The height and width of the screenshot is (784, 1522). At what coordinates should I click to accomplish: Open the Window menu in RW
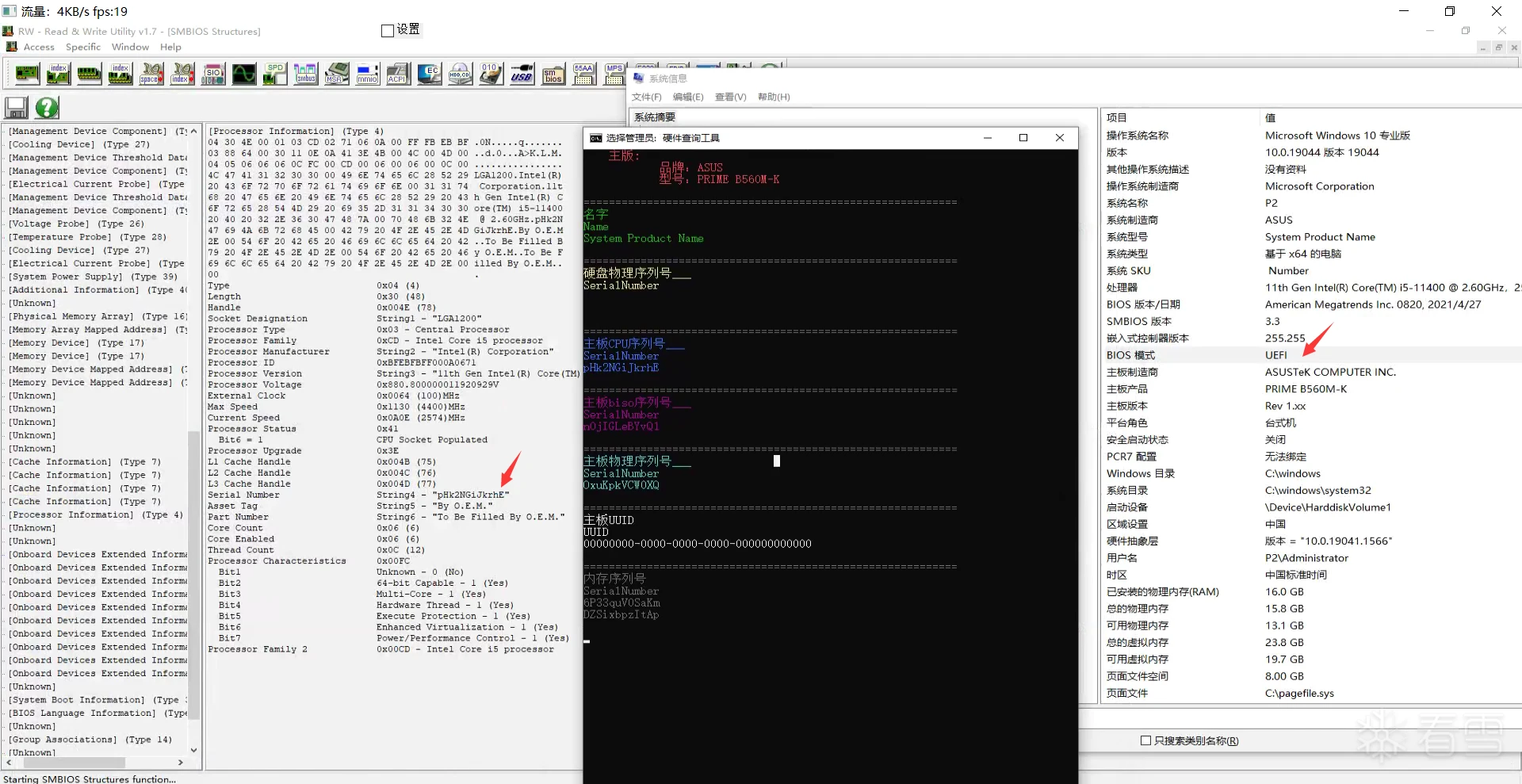pyautogui.click(x=130, y=47)
